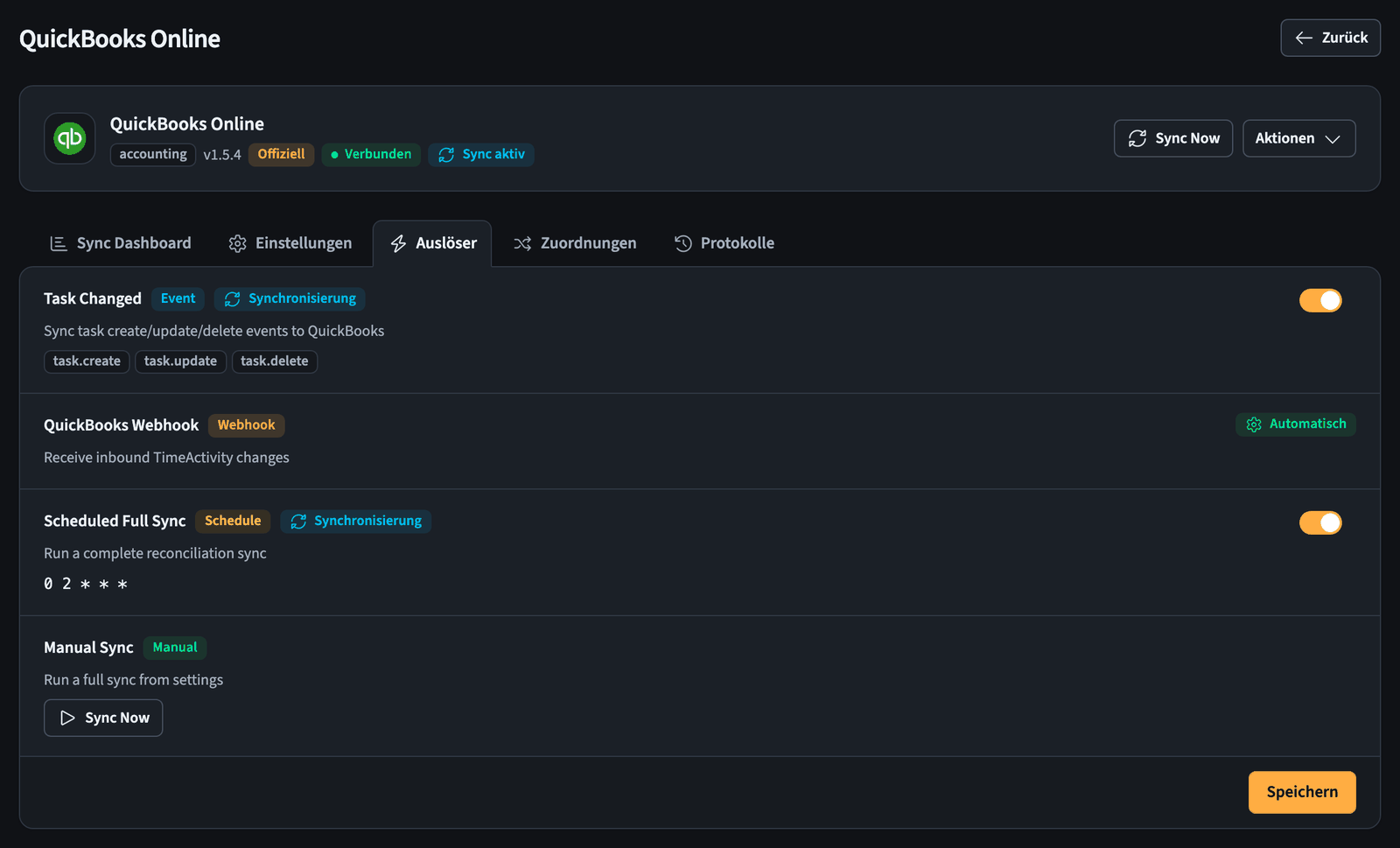Open the Sync Dashboard tab
Image resolution: width=1400 pixels, height=848 pixels.
pyautogui.click(x=121, y=243)
